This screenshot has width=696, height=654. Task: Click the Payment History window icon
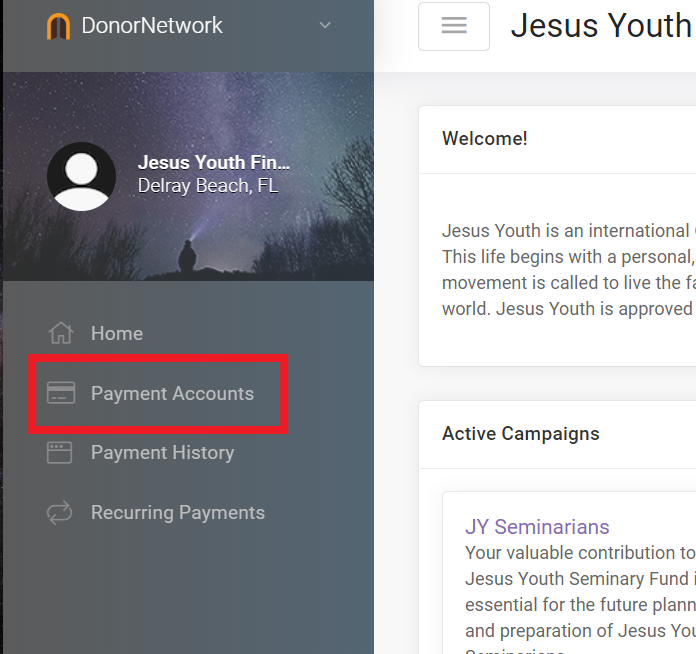pos(59,452)
